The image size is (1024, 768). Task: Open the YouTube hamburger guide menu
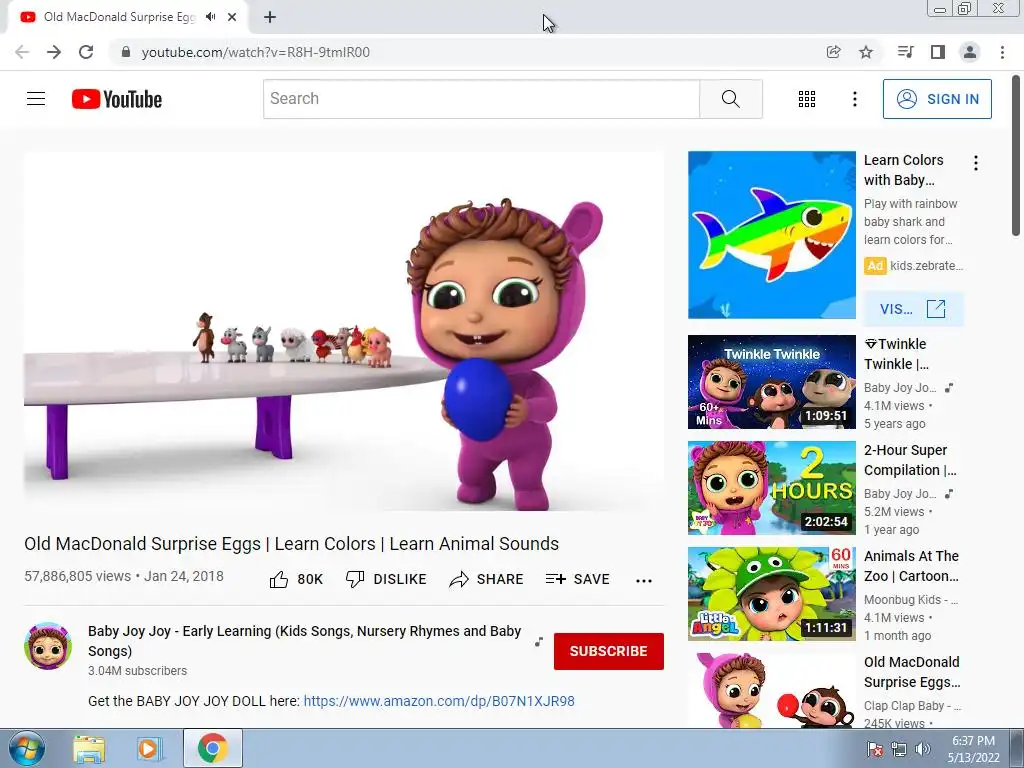point(36,99)
